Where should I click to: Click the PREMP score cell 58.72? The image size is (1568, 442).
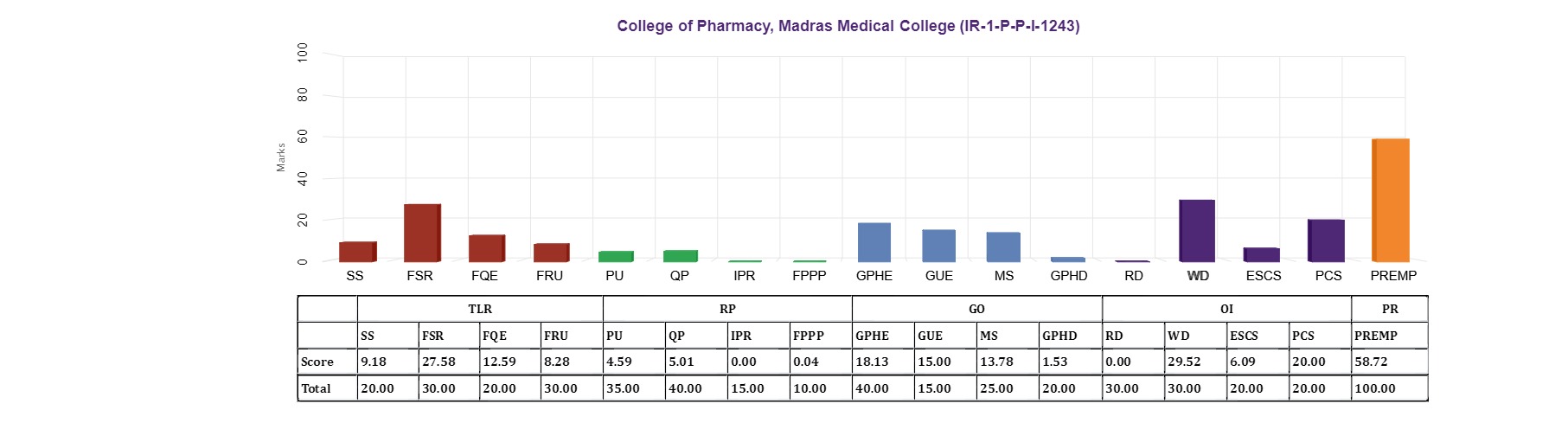pos(1389,362)
